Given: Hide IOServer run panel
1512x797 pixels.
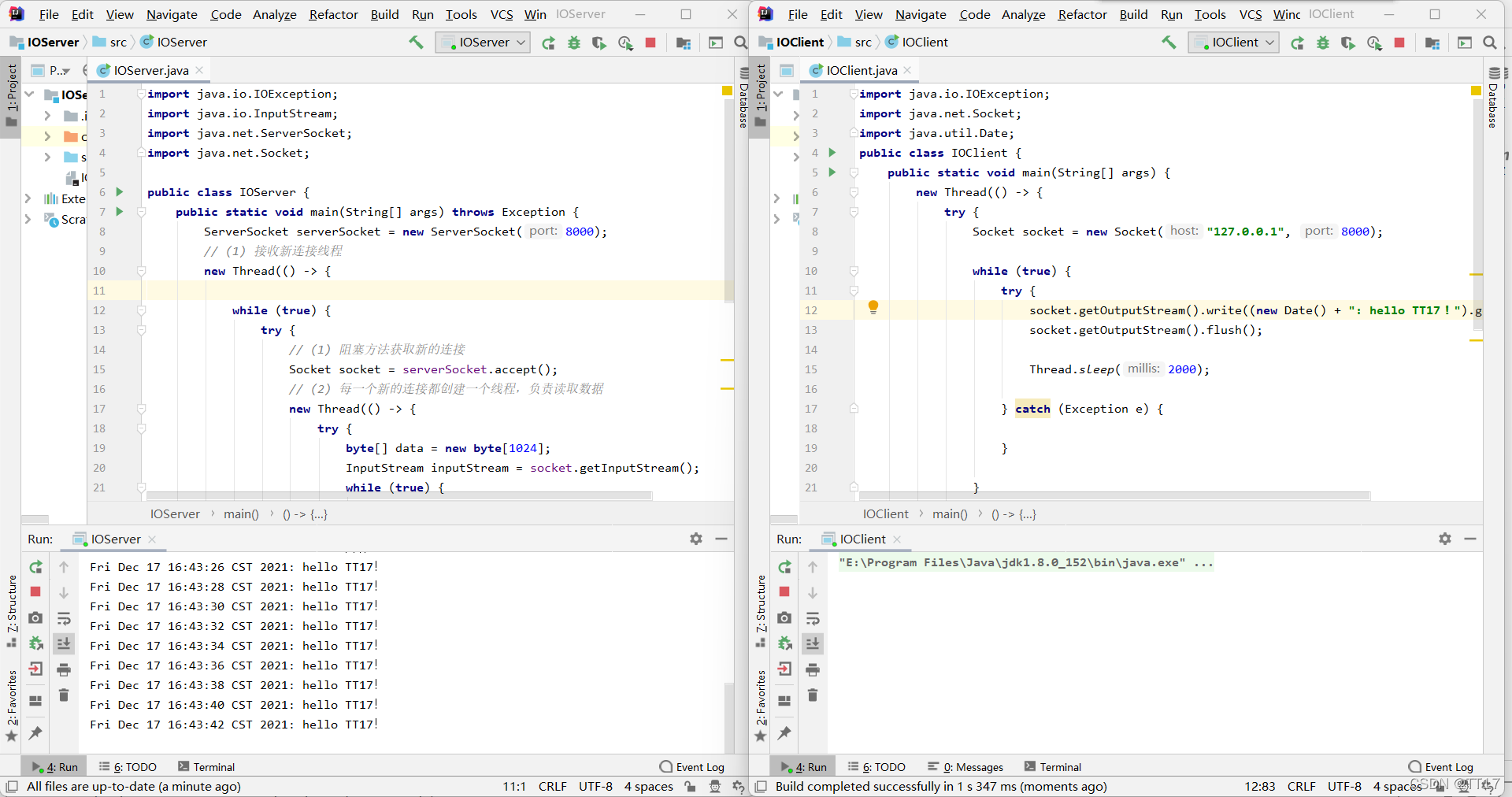Looking at the screenshot, I should pyautogui.click(x=721, y=539).
